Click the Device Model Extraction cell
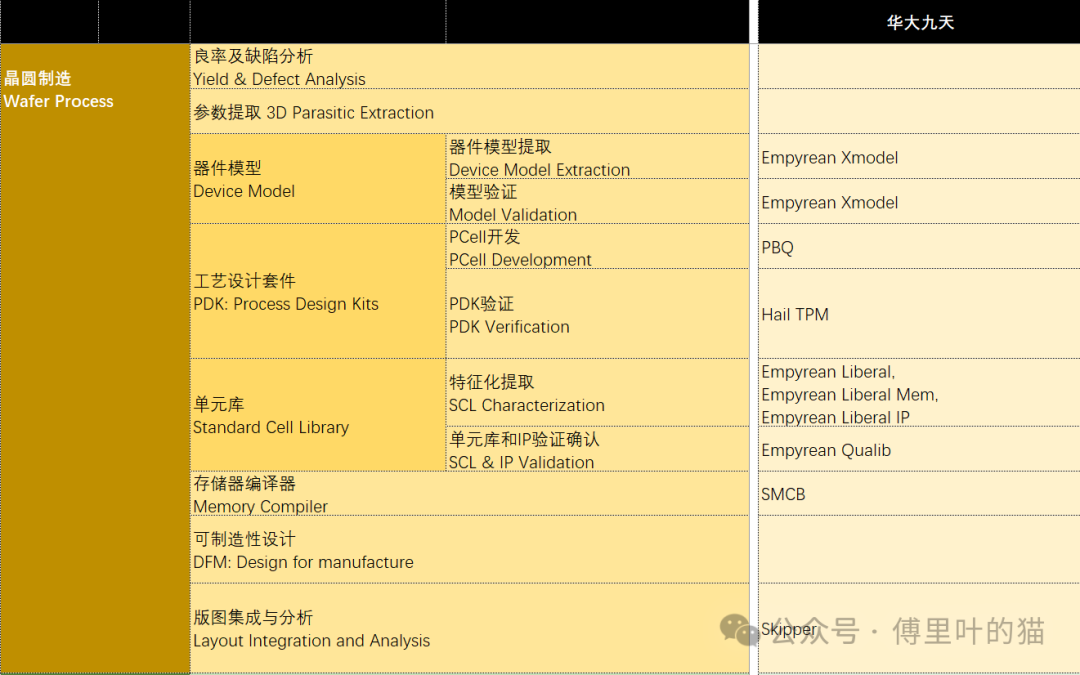This screenshot has height=675, width=1080. [x=539, y=158]
